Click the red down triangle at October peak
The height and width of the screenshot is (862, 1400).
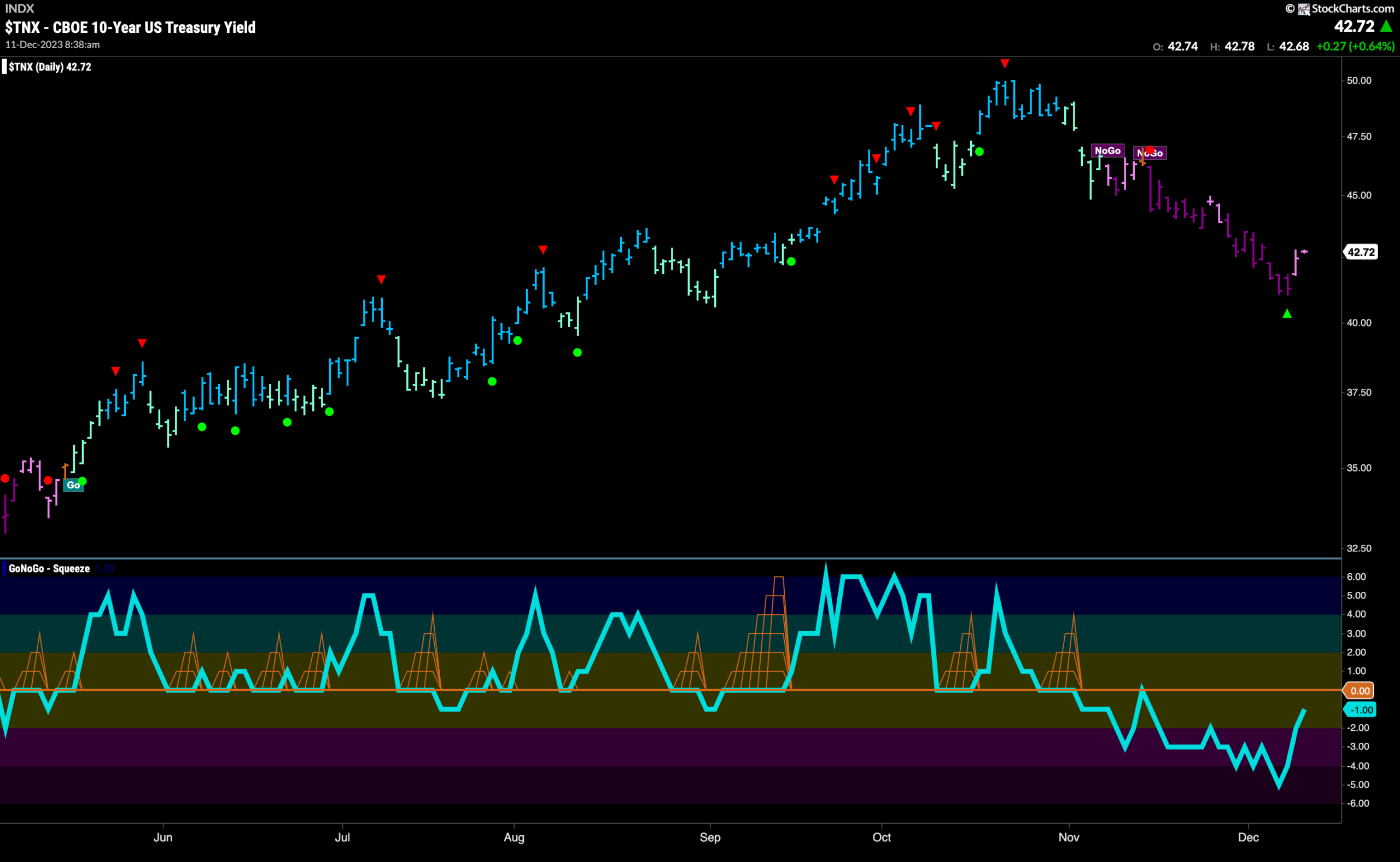(1005, 63)
